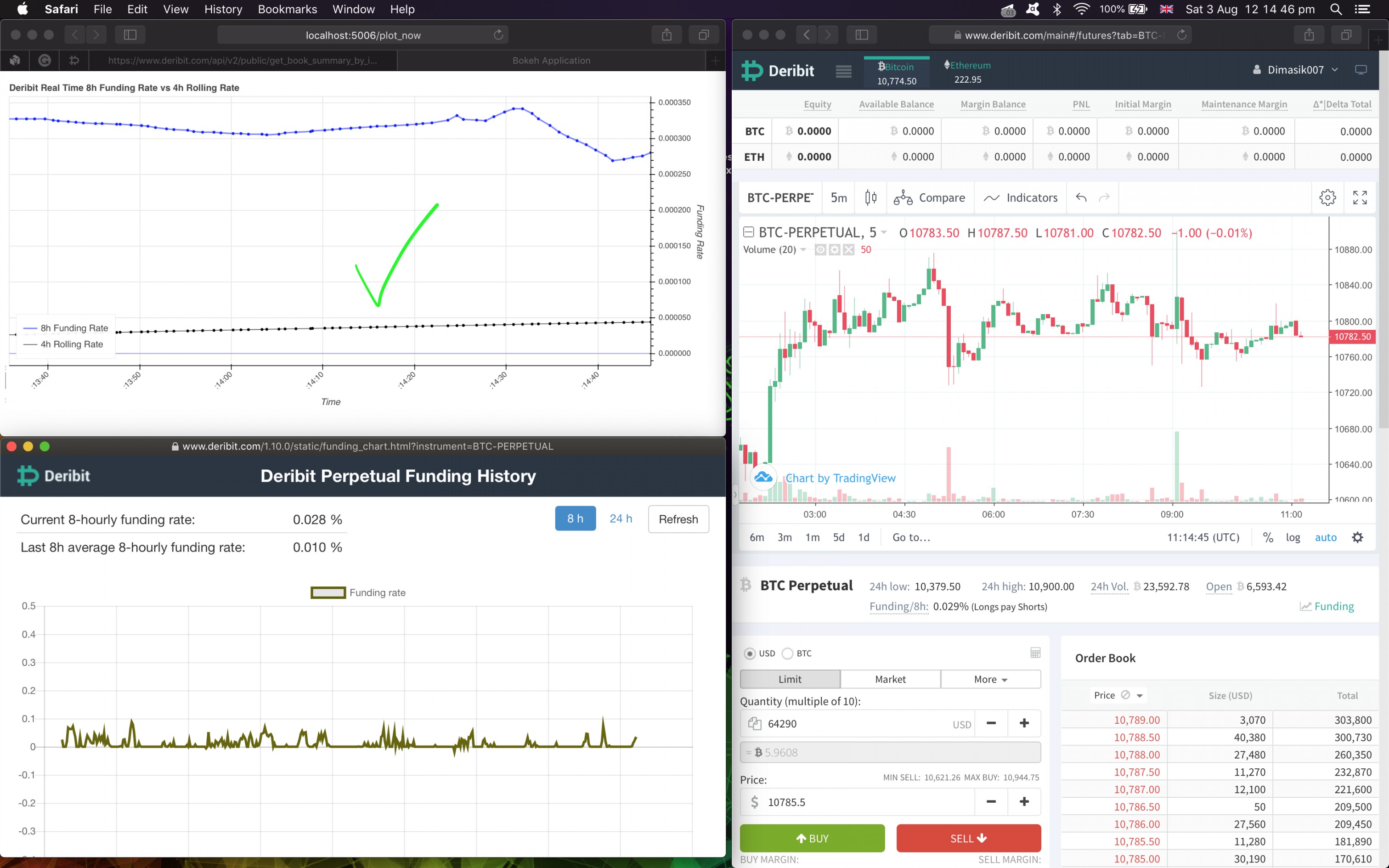Click the cloud snapshot icon near TradingView logo
This screenshot has width=1389, height=868.
pyautogui.click(x=763, y=478)
